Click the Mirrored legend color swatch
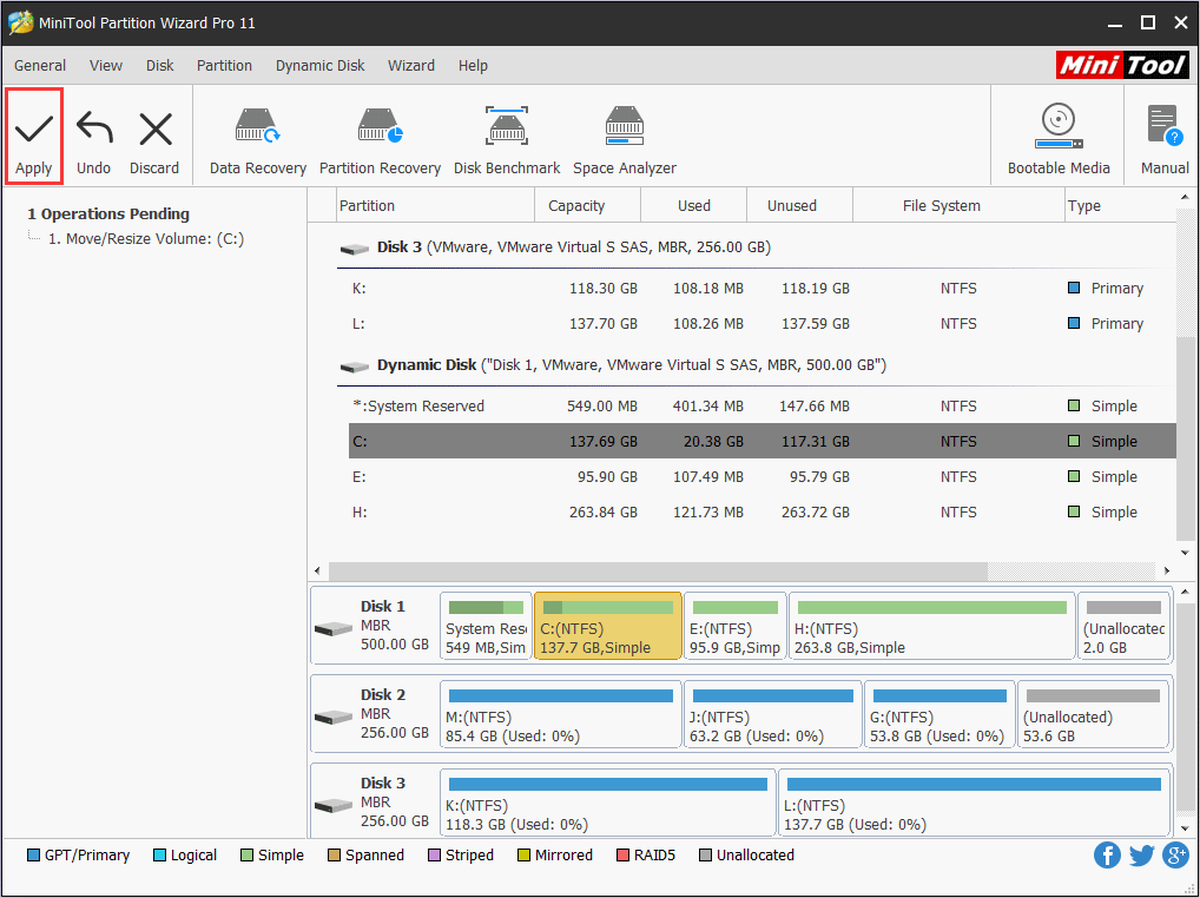 click(x=524, y=855)
